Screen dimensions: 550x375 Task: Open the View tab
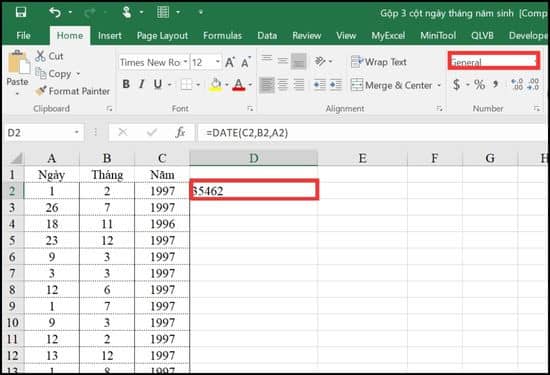tap(346, 35)
